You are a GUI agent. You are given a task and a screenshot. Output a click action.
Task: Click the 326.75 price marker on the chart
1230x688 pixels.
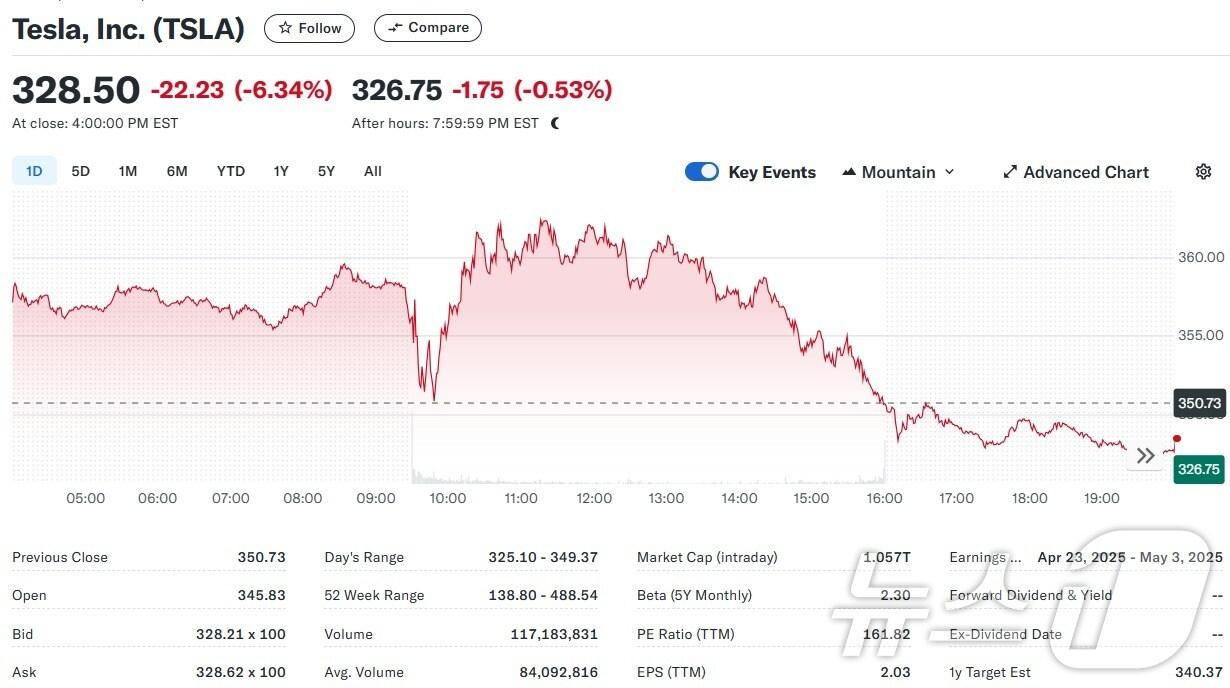coord(1198,469)
